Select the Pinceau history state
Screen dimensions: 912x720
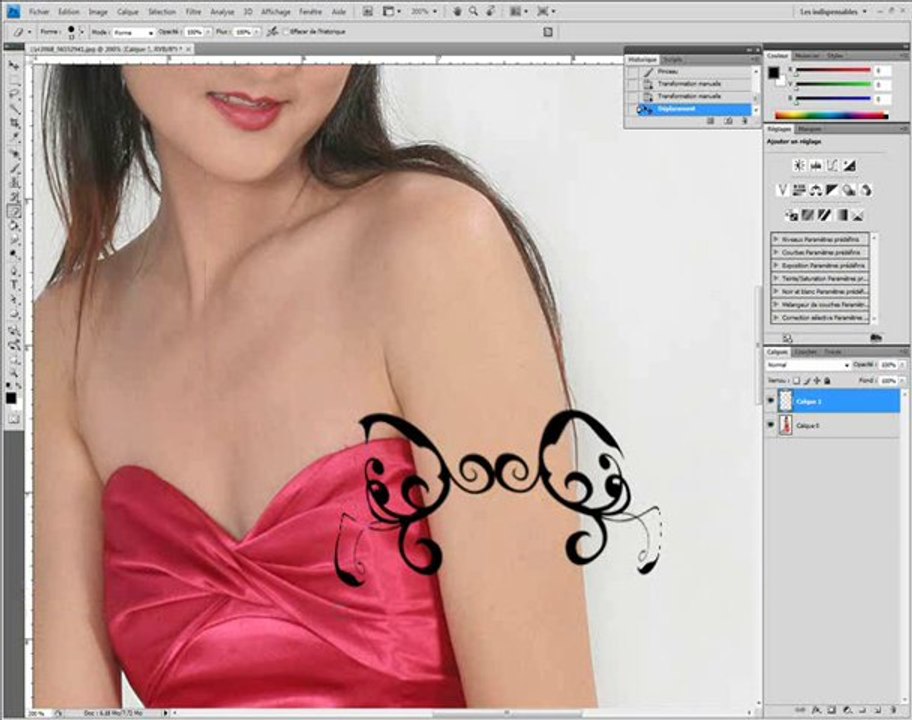[695, 72]
